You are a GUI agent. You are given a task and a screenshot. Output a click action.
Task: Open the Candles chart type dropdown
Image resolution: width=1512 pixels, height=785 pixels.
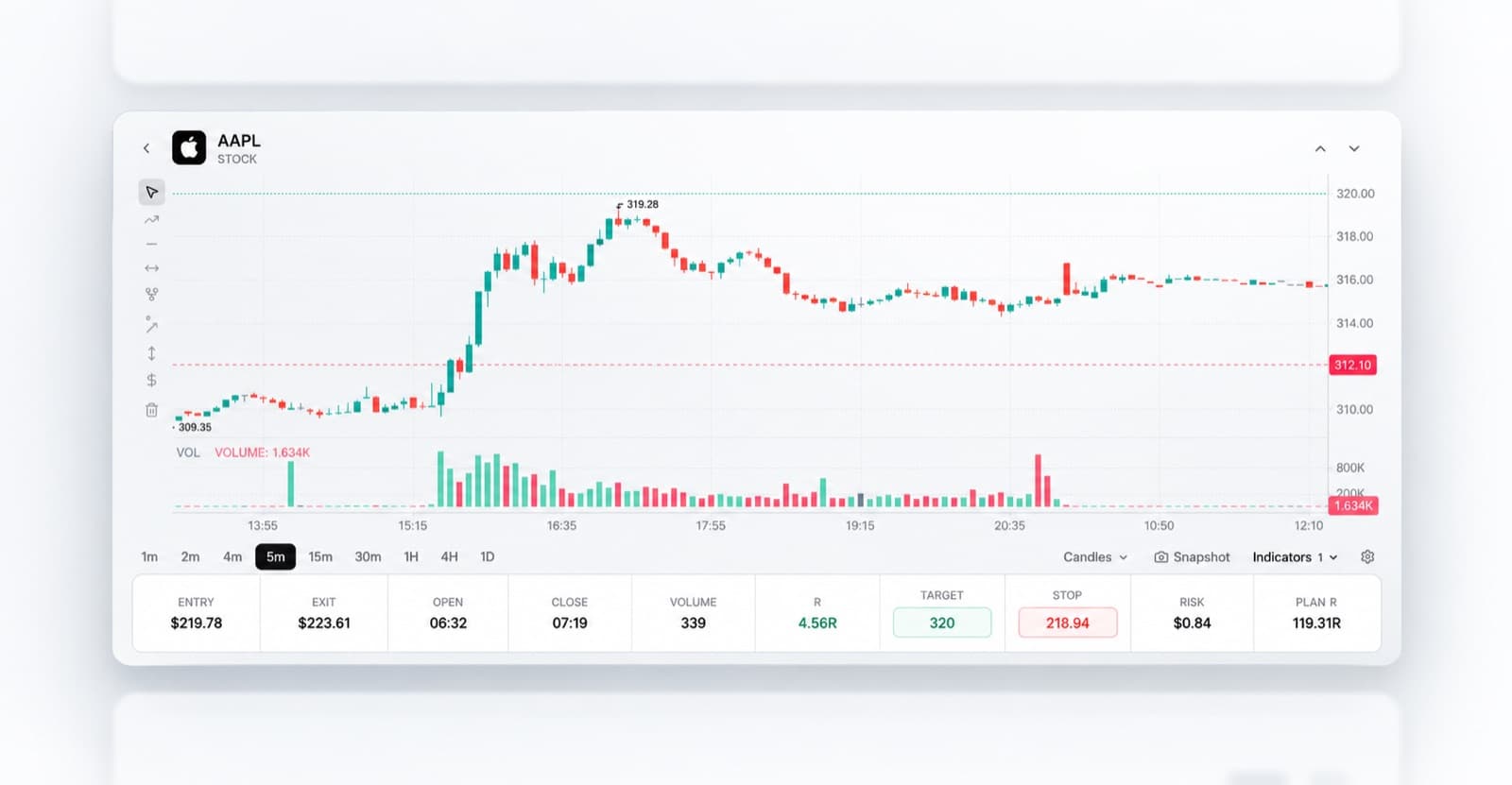(1095, 557)
